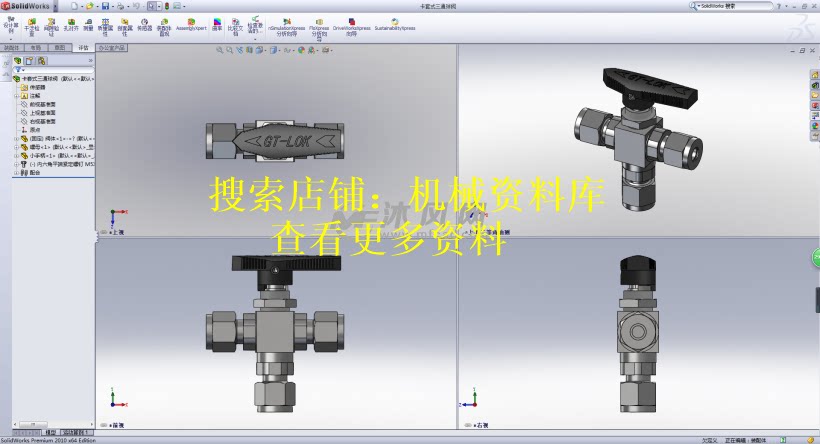The height and width of the screenshot is (444, 820).
Task: Launch the DriveWorksXpress wizard
Action: click(x=351, y=28)
